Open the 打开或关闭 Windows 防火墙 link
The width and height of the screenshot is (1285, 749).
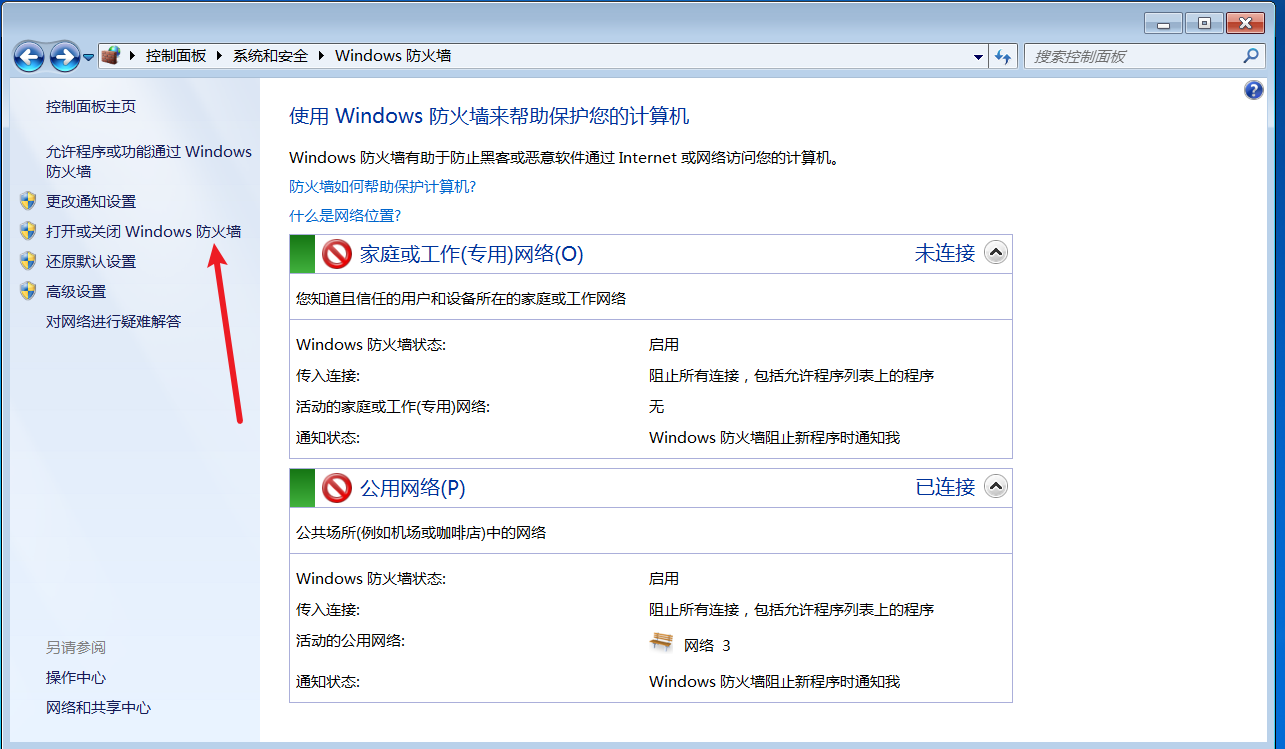coord(144,231)
